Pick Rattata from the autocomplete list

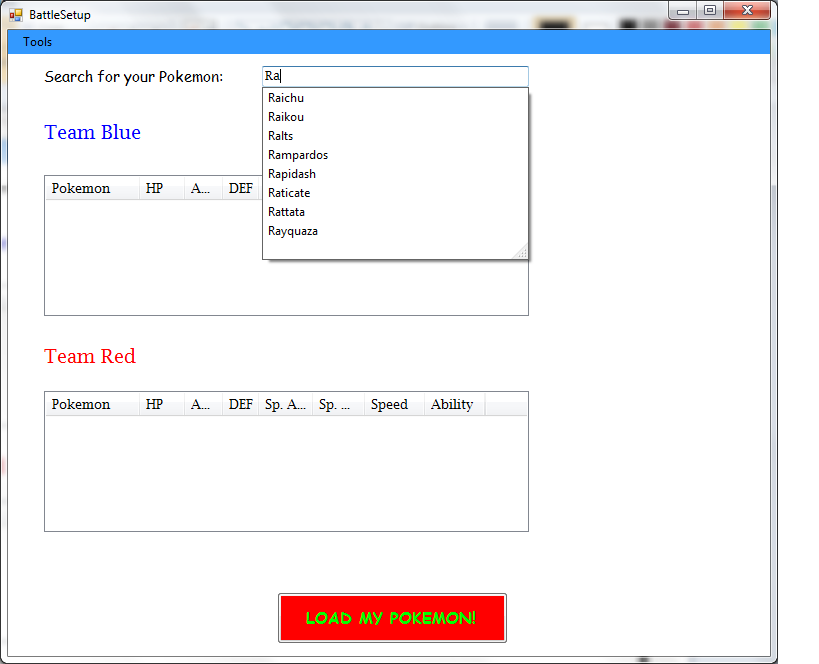tap(395, 212)
